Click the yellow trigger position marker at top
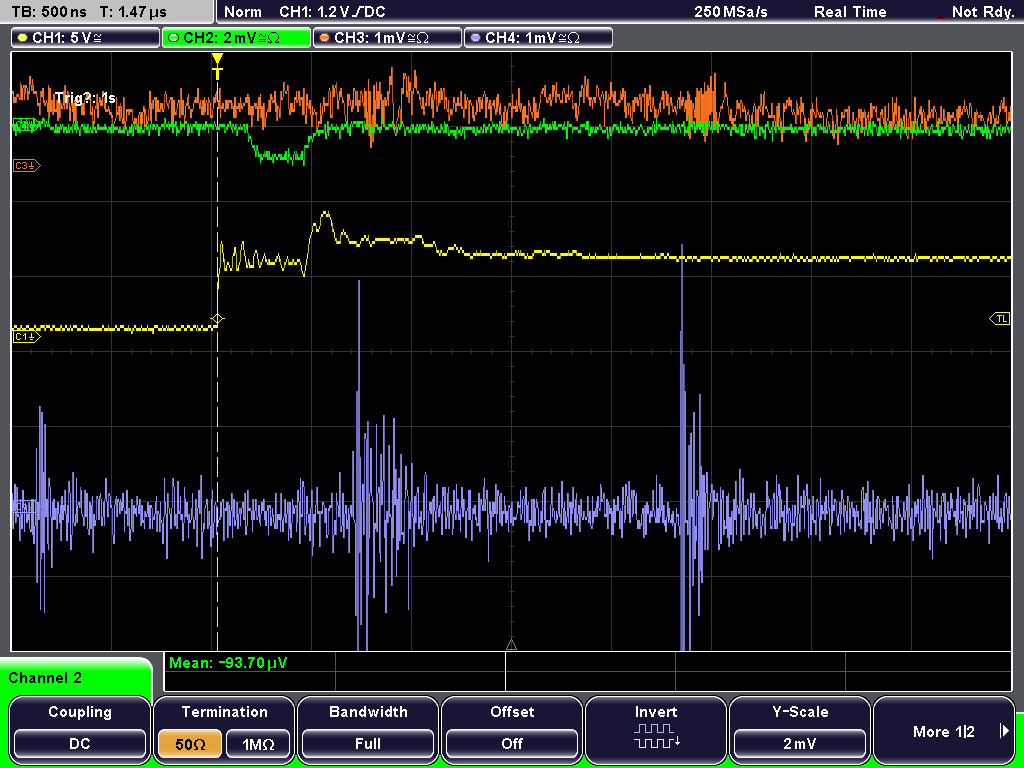 click(x=217, y=66)
